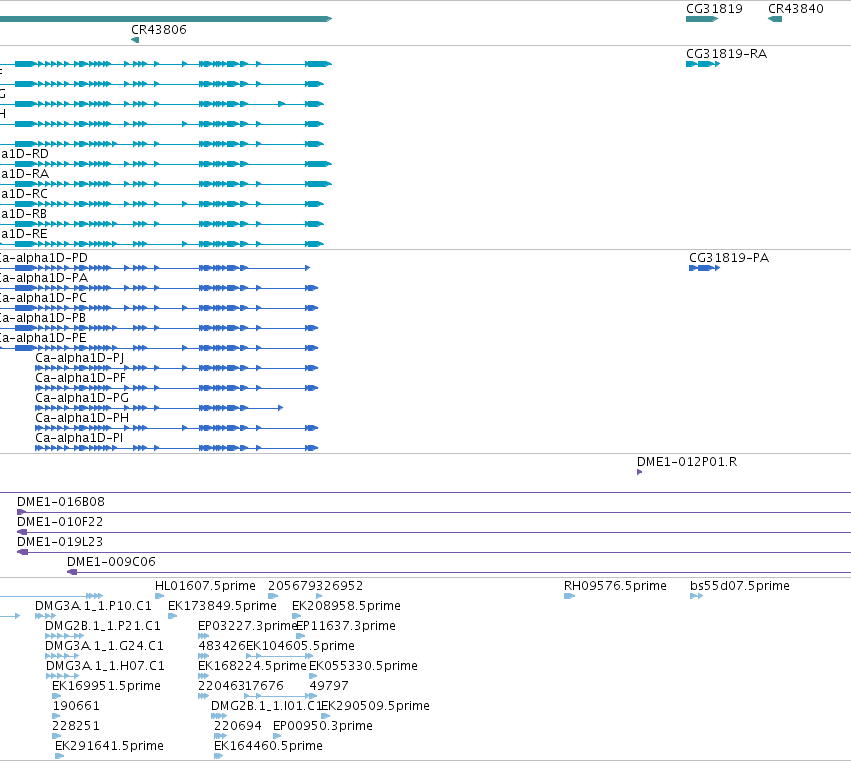Select the a1D-RA transcript label
This screenshot has height=761, width=851.
click(24, 174)
